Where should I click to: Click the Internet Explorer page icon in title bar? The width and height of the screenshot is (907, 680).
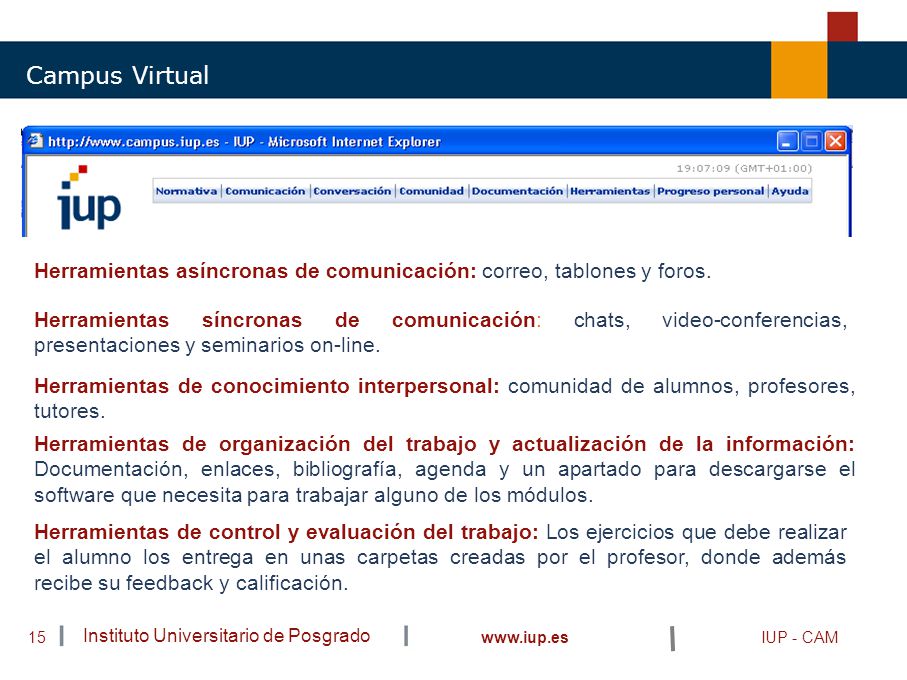[36, 141]
